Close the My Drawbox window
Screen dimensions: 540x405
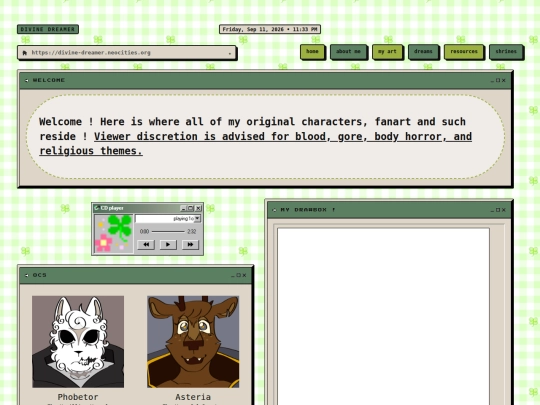[503, 210]
